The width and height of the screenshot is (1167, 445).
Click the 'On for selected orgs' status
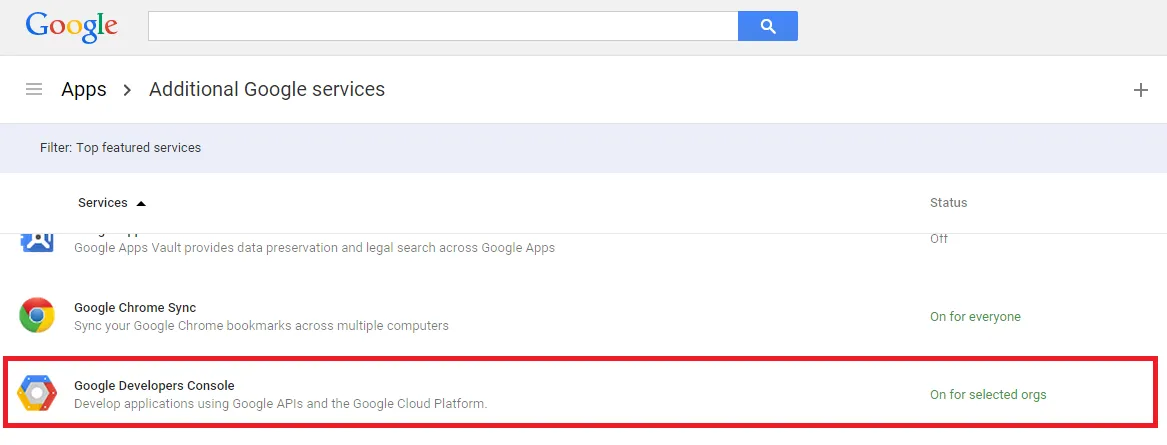click(x=988, y=394)
